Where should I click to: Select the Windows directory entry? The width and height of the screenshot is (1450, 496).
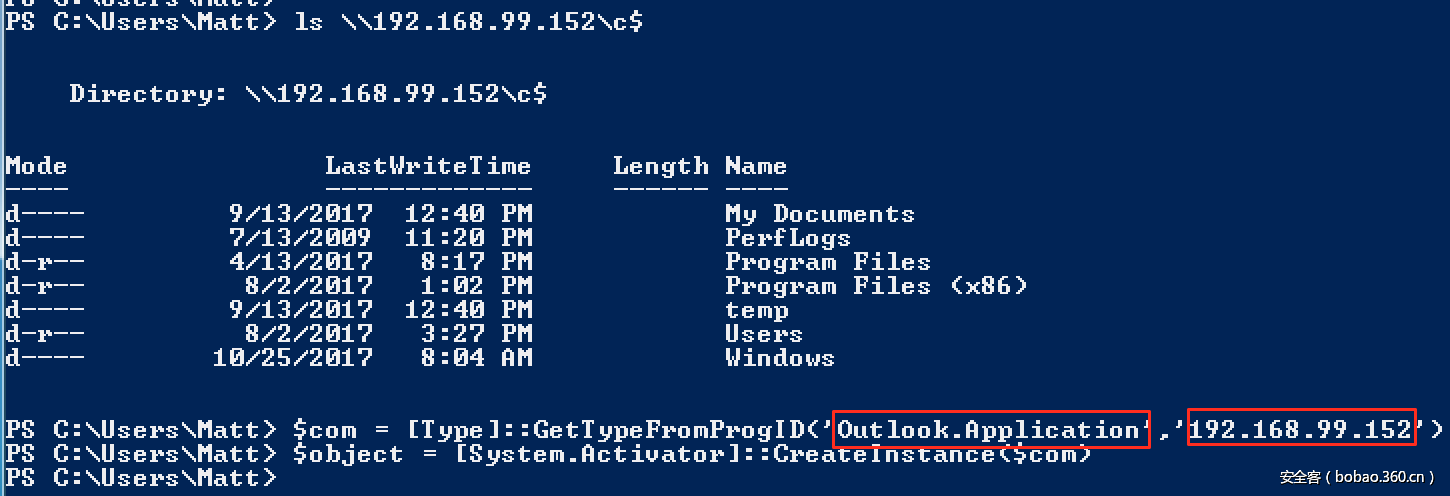[x=779, y=358]
